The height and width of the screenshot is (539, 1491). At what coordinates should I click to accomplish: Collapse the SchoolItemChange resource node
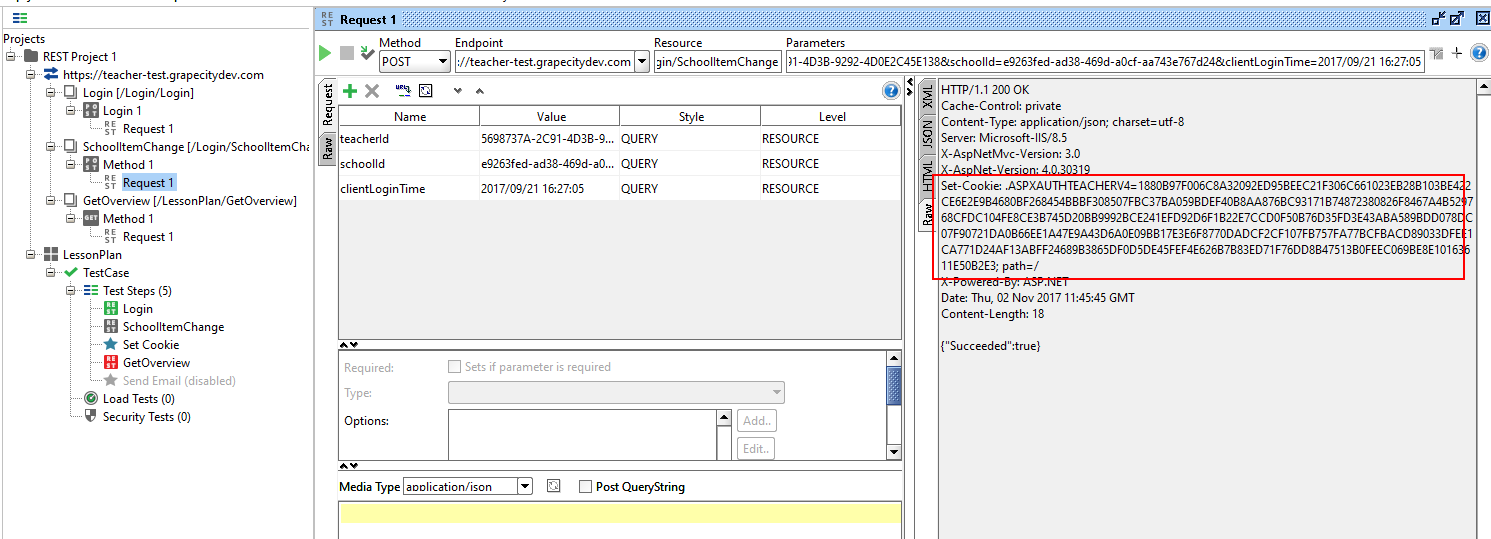(x=51, y=147)
